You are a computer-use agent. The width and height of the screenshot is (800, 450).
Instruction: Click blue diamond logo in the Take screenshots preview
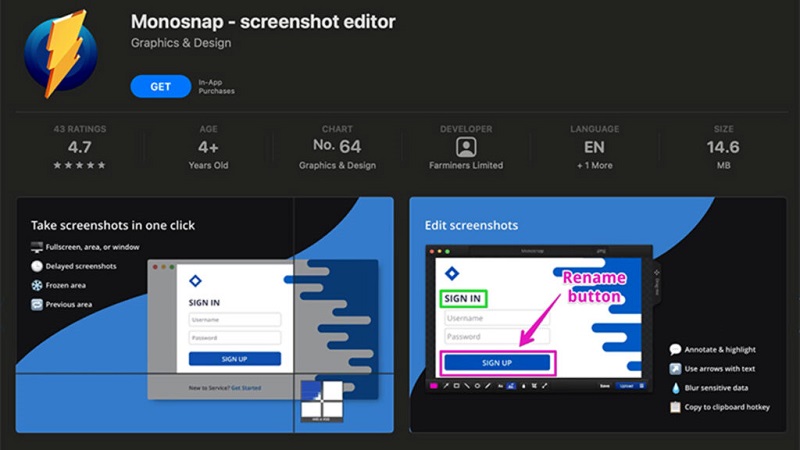195,280
